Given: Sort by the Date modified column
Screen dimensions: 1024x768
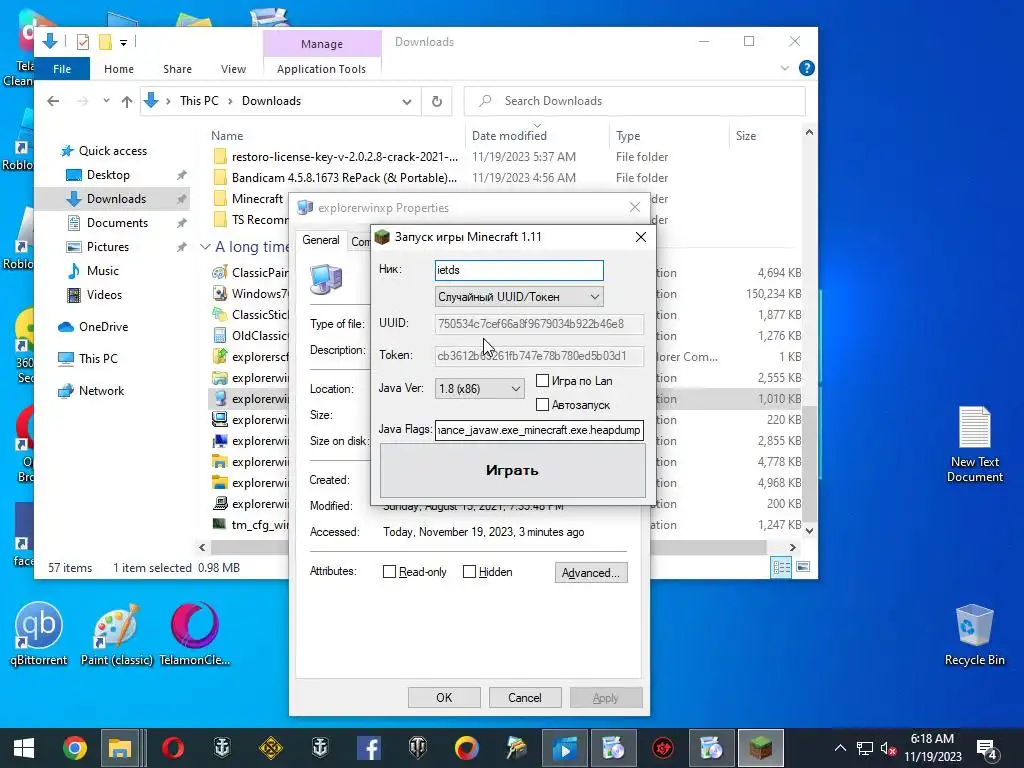Looking at the screenshot, I should pyautogui.click(x=509, y=136).
